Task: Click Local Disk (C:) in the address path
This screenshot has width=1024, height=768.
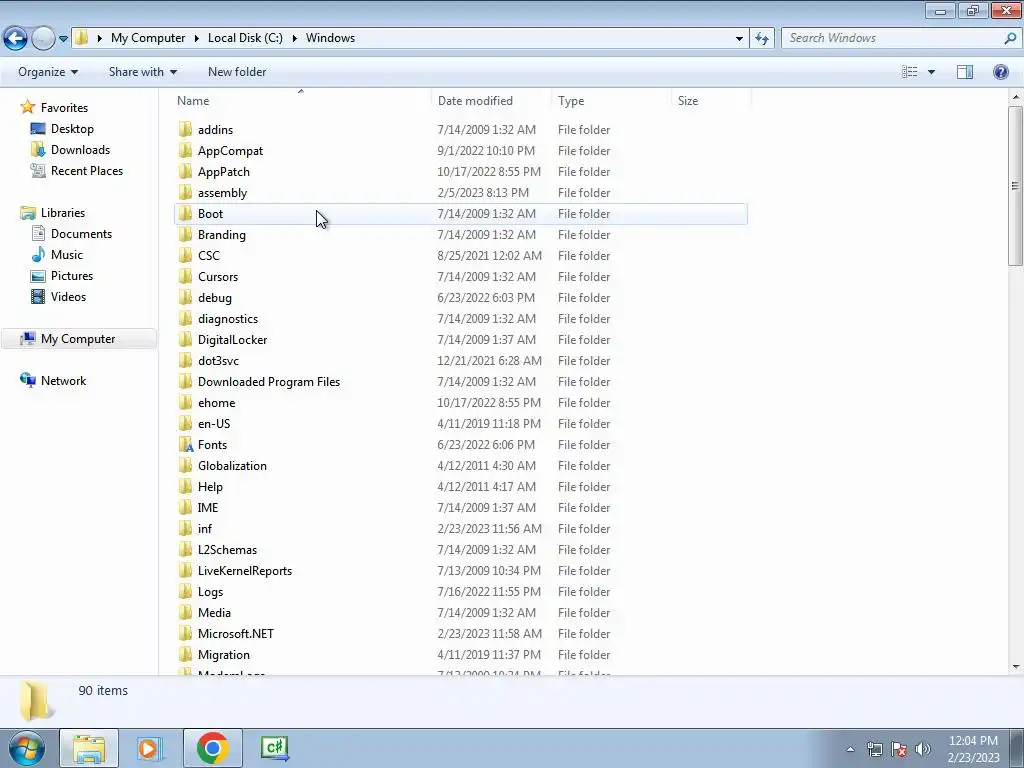Action: pos(245,38)
